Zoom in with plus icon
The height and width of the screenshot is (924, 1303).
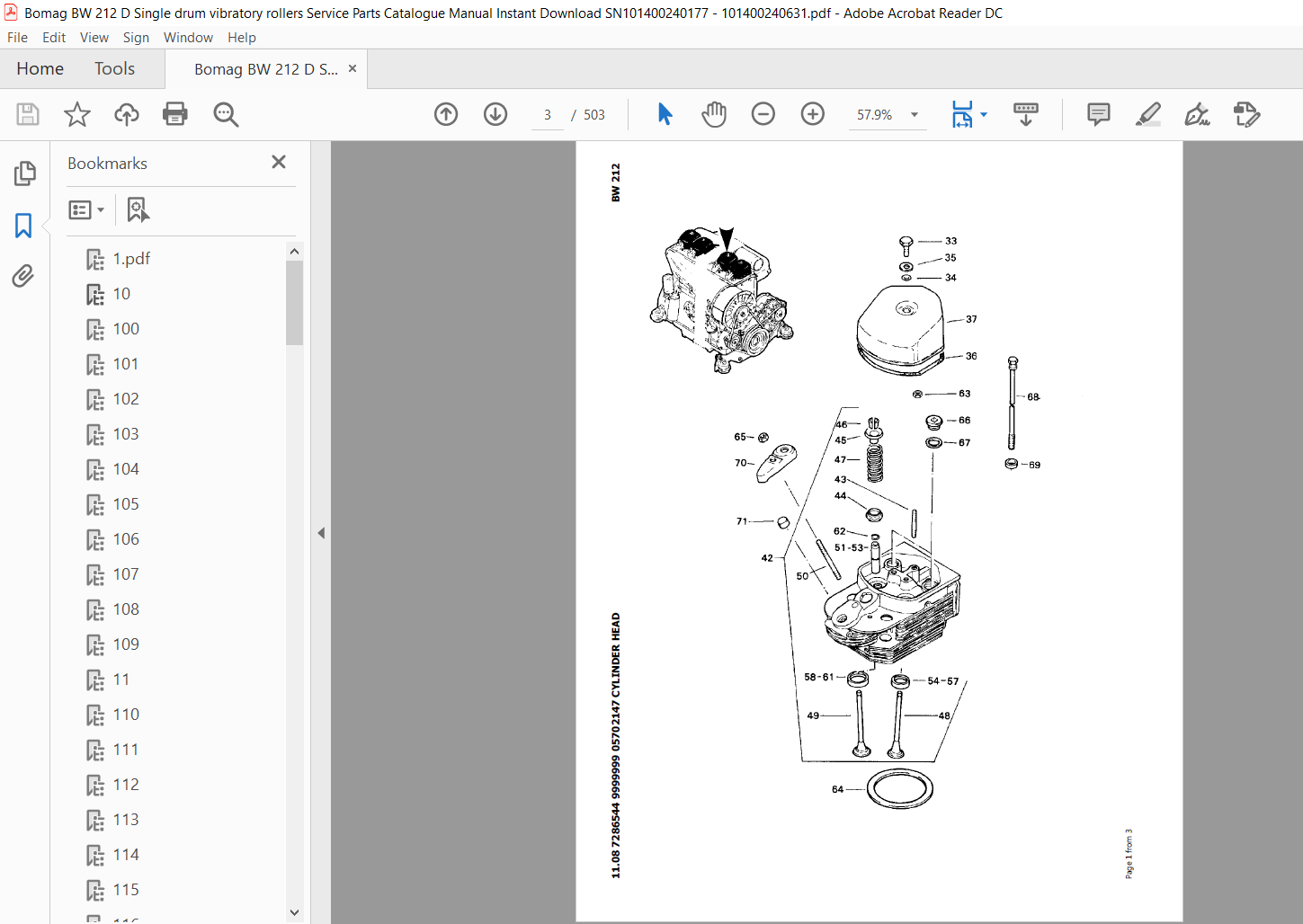[x=813, y=114]
